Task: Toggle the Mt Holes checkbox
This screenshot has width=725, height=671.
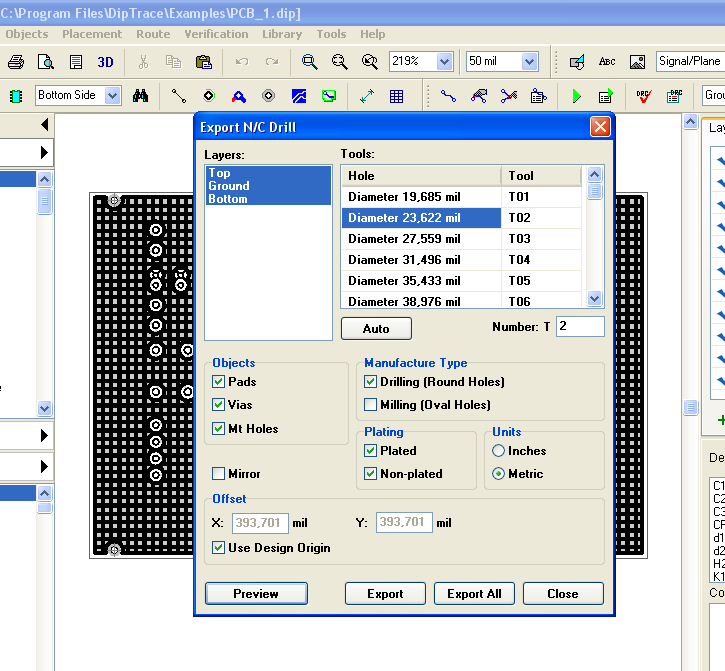Action: click(x=218, y=429)
